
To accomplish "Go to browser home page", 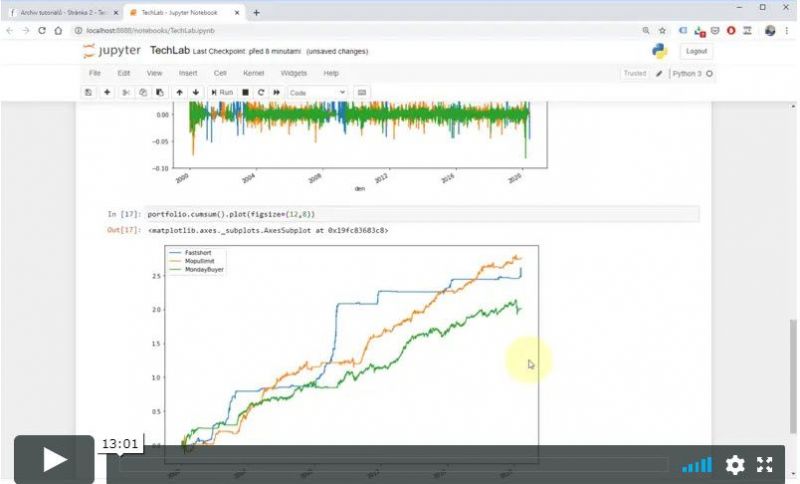I will coord(58,31).
